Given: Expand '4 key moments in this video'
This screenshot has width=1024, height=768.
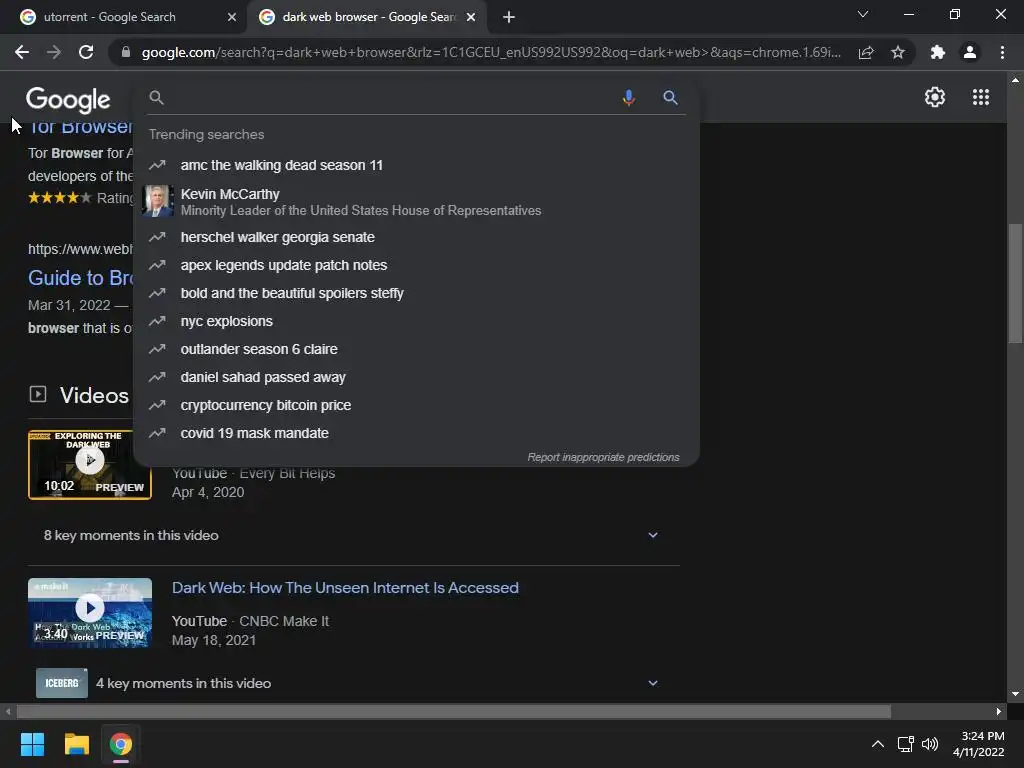Looking at the screenshot, I should pyautogui.click(x=353, y=683).
